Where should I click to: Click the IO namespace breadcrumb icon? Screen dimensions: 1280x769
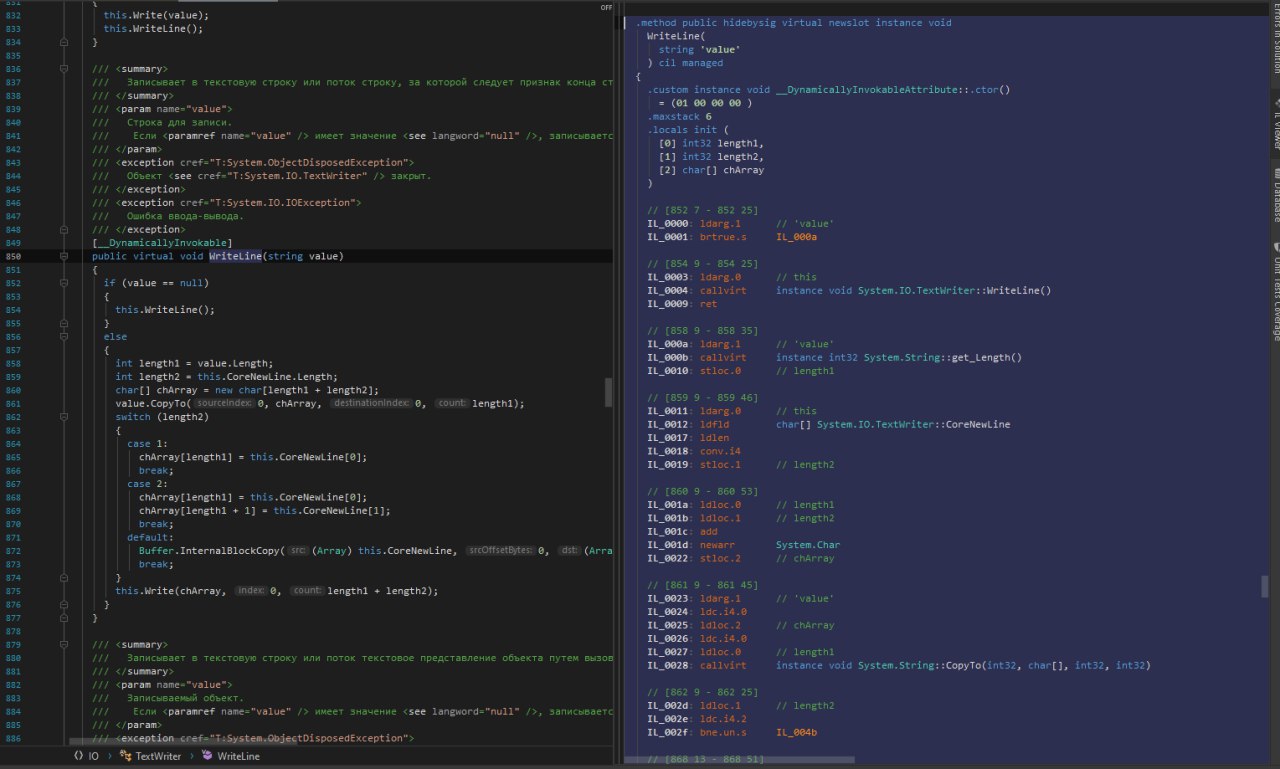(79, 756)
